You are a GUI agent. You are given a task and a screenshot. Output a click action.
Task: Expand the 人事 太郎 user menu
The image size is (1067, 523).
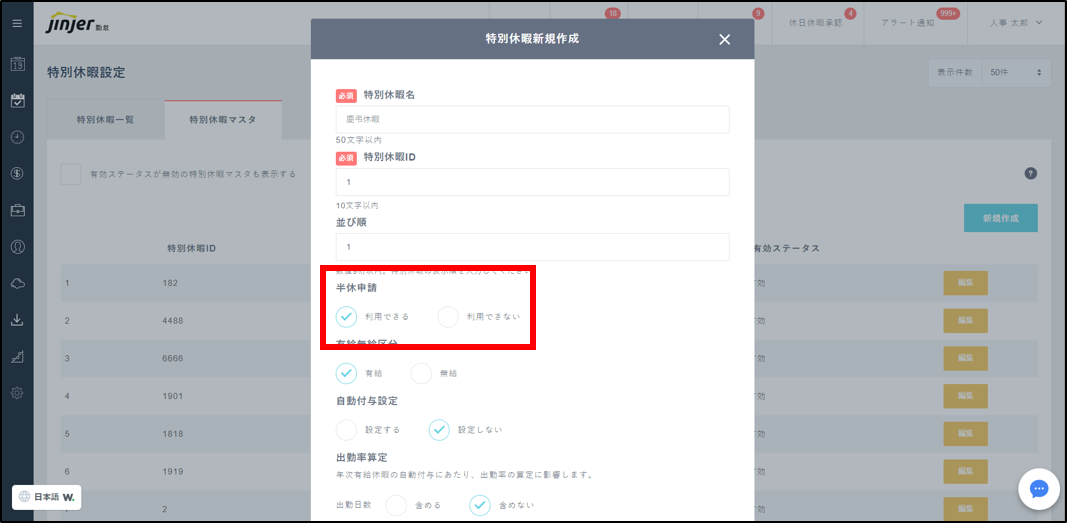point(1015,23)
